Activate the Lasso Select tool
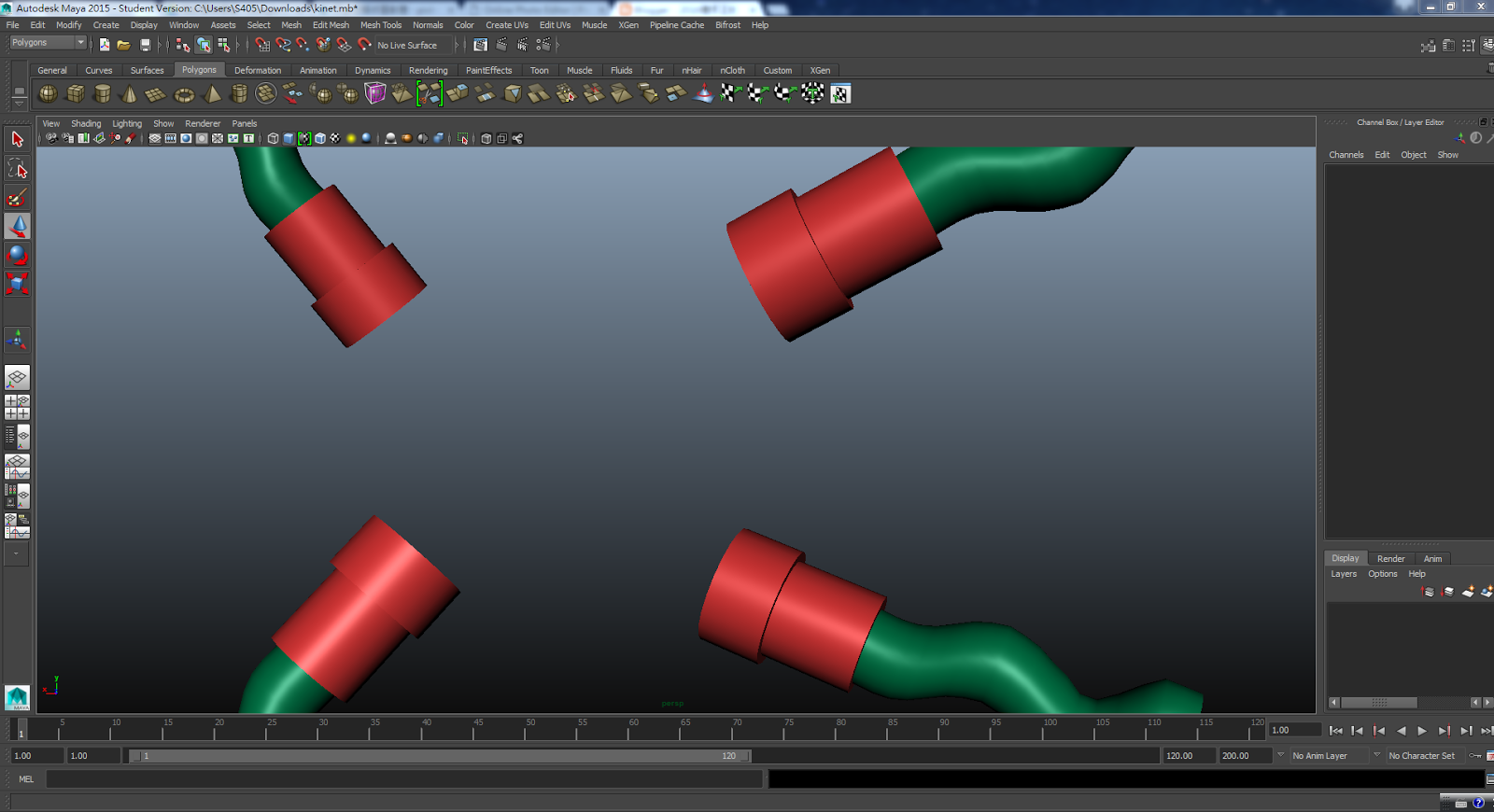 [17, 168]
